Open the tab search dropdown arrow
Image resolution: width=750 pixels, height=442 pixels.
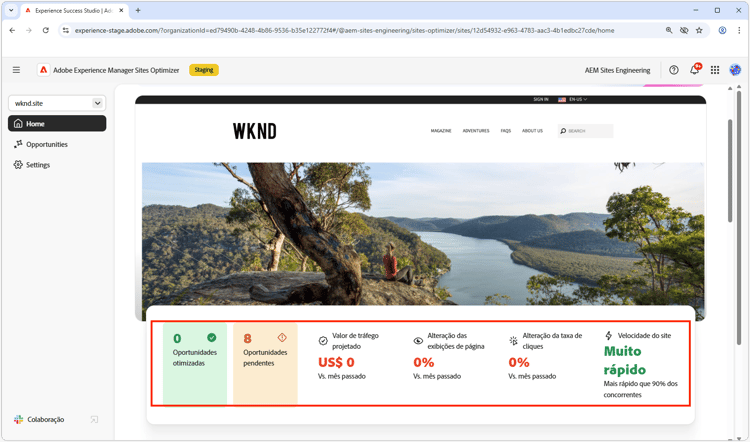[x=11, y=10]
